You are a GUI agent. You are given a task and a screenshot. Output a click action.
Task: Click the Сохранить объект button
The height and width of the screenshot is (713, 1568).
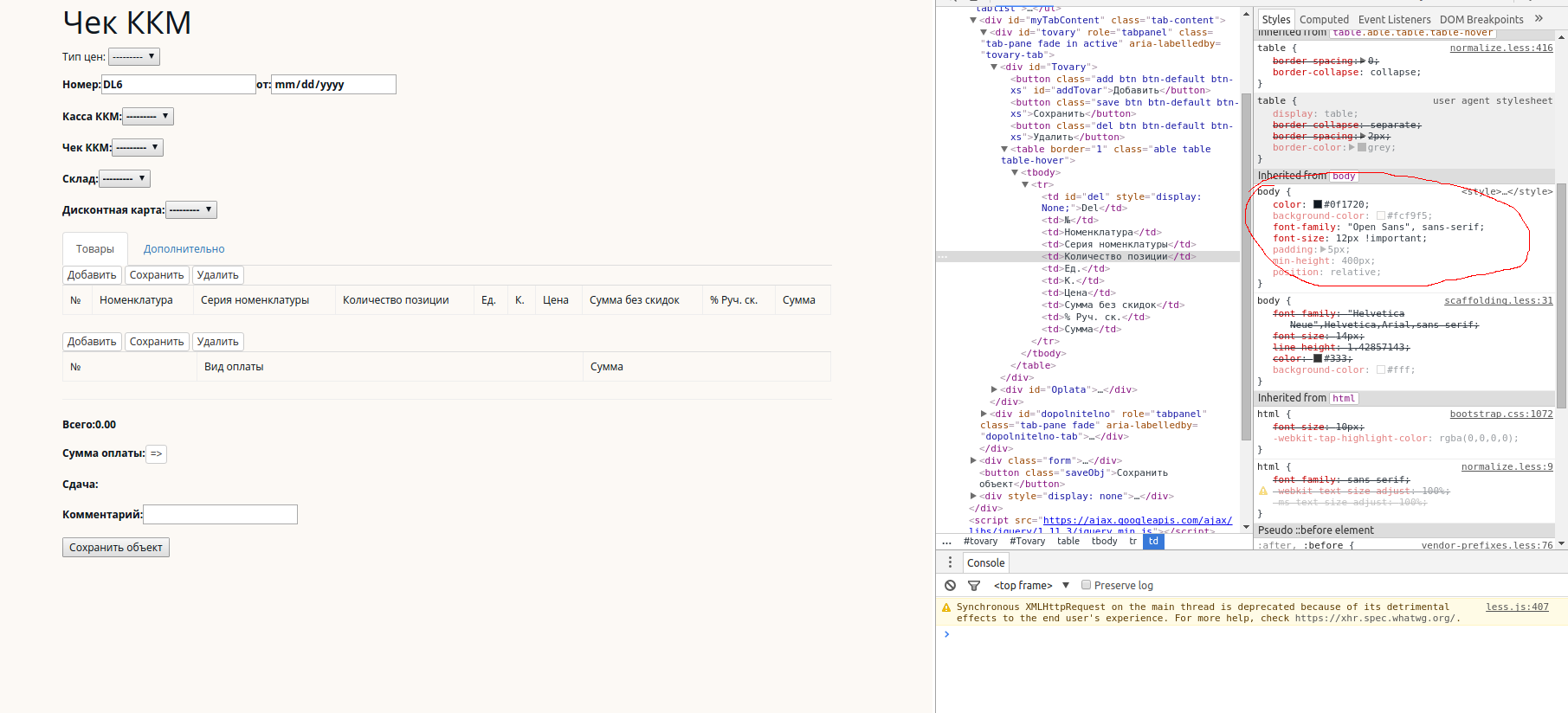point(116,548)
